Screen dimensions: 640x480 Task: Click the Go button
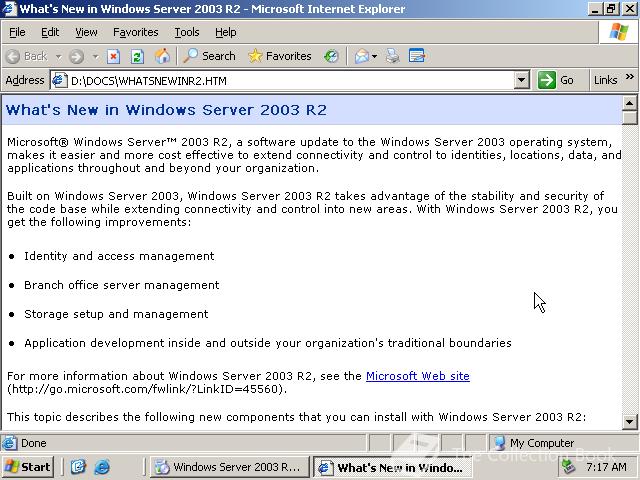click(556, 80)
